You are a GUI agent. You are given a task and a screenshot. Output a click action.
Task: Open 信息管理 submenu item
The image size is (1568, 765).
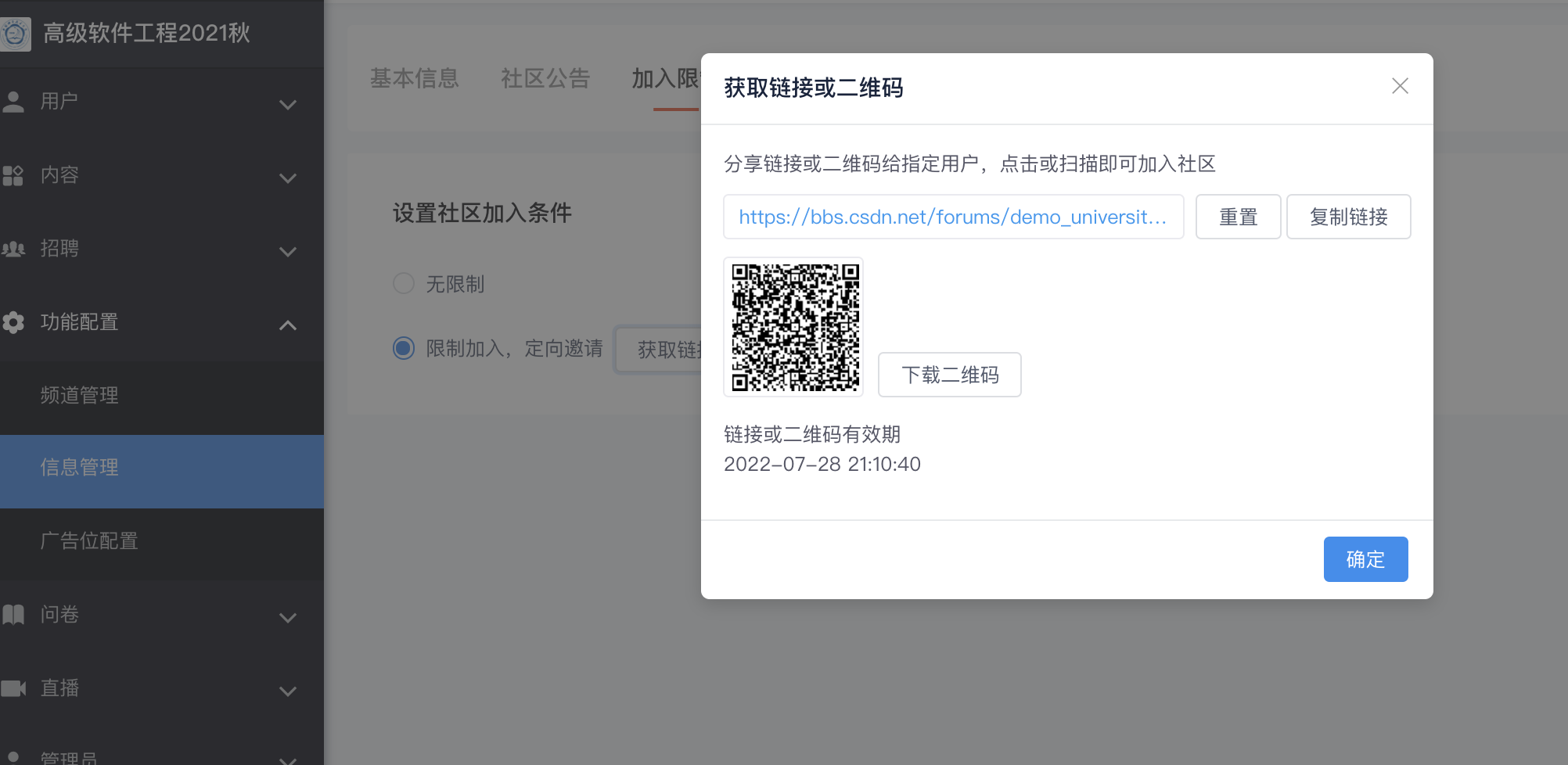coord(162,472)
